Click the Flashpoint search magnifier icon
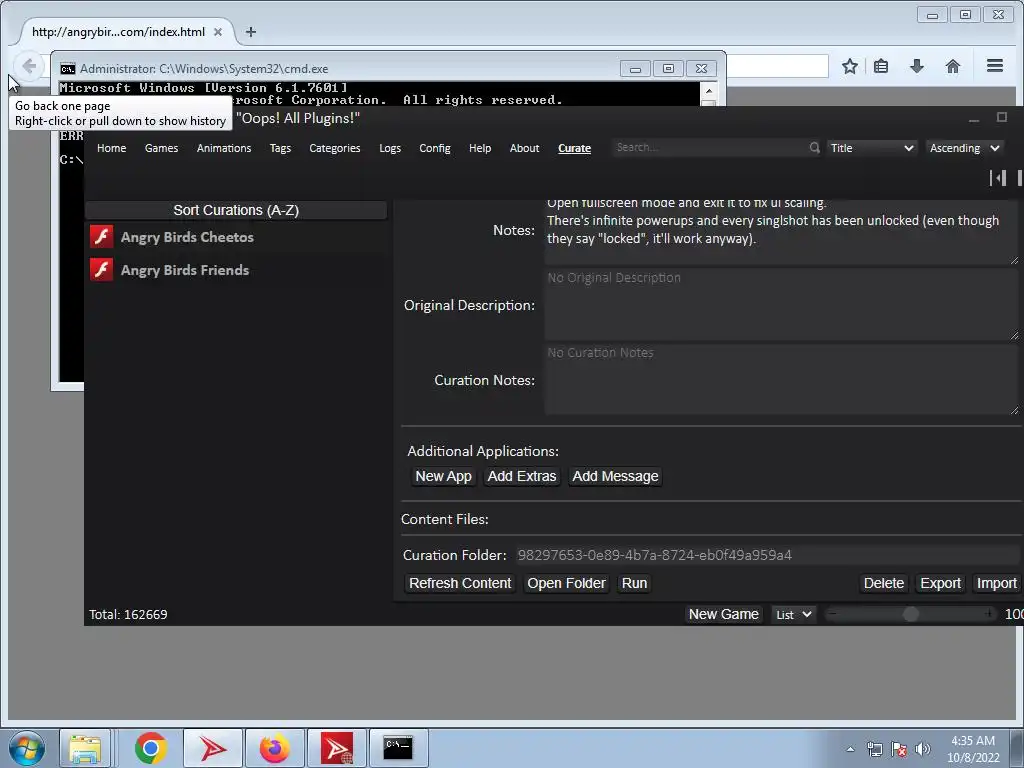1024x768 pixels. click(x=814, y=148)
